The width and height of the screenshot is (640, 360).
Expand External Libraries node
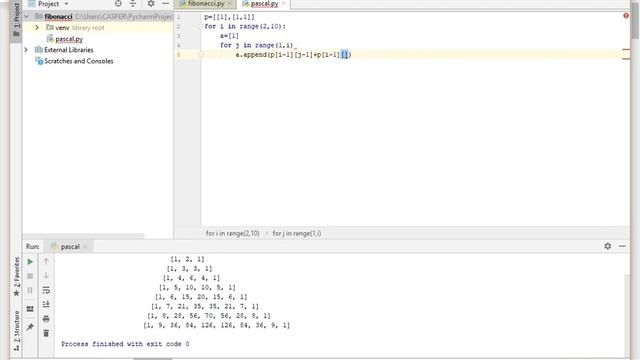pos(27,50)
